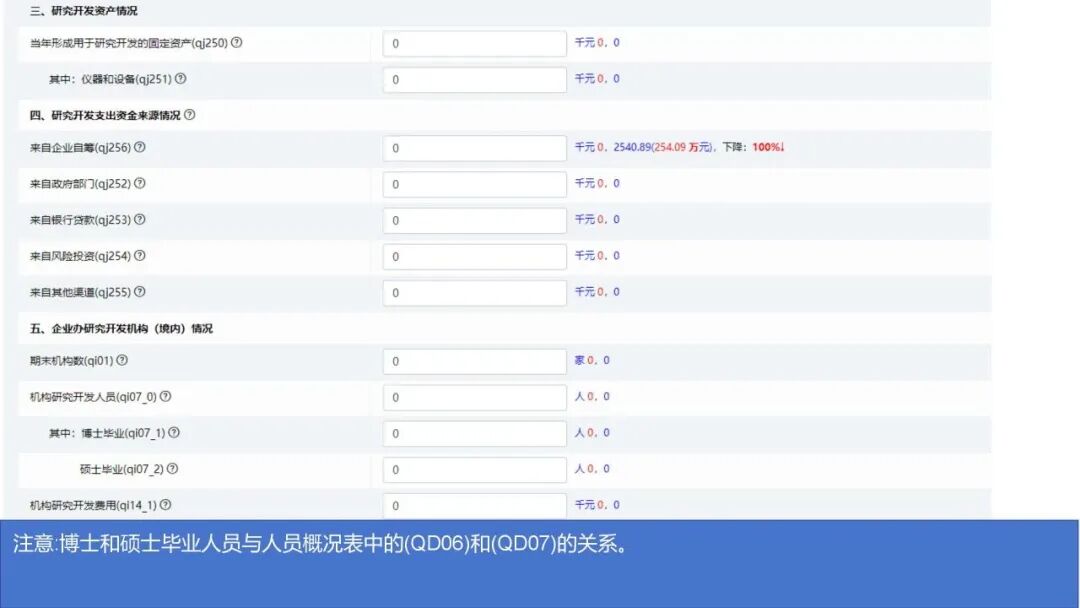Select the qj256 企业自筹 input box
Screen dimensions: 1080x608
tap(473, 147)
